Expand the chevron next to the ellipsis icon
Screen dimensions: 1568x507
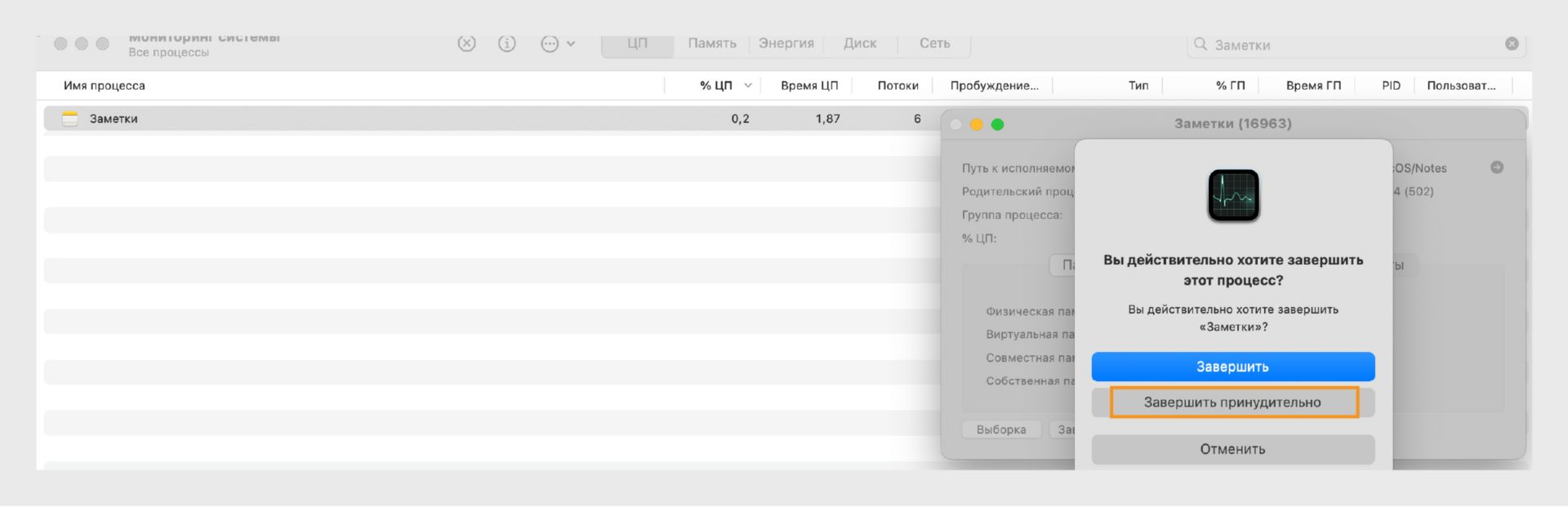click(x=571, y=44)
